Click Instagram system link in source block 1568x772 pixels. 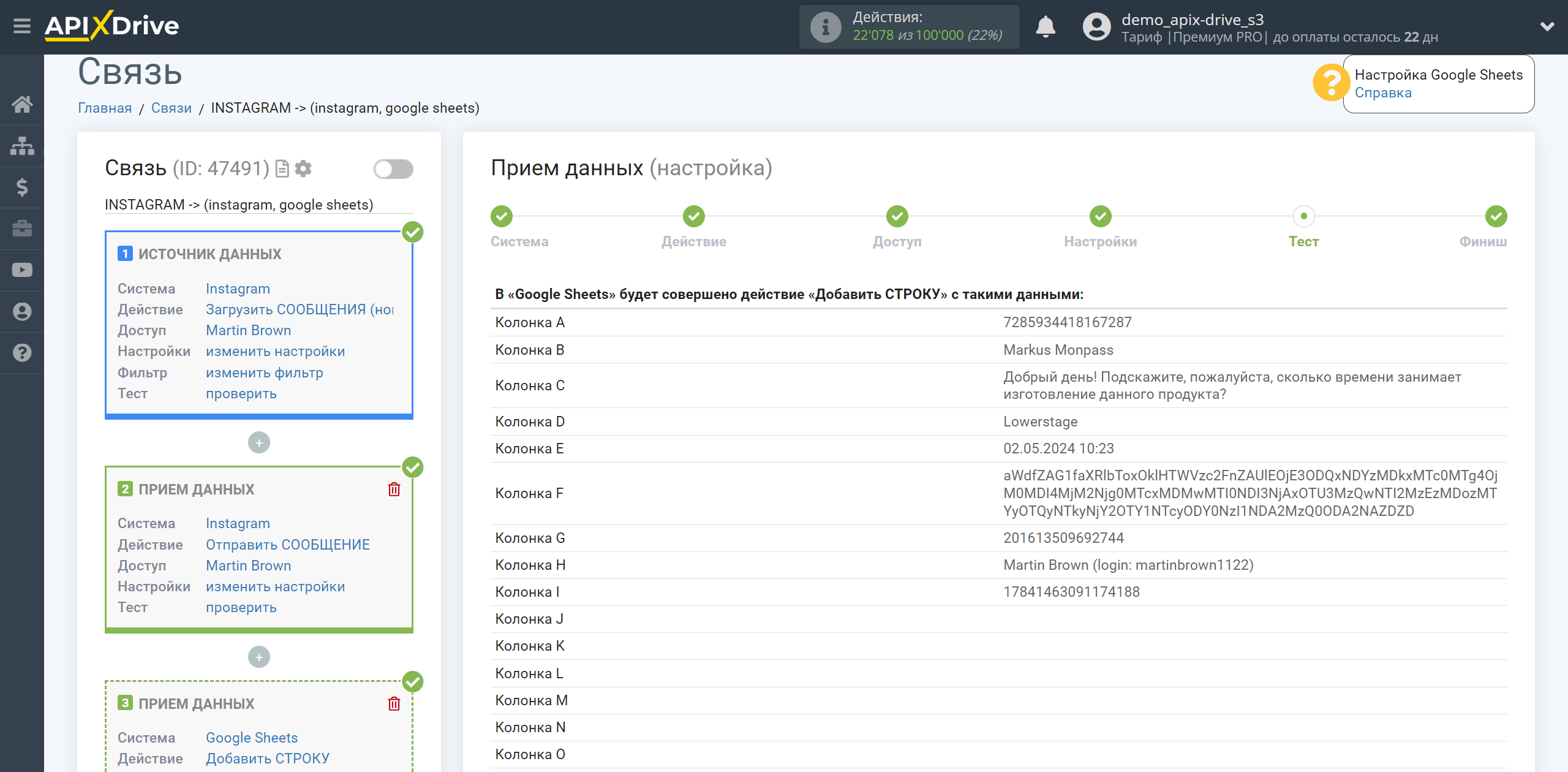point(238,289)
